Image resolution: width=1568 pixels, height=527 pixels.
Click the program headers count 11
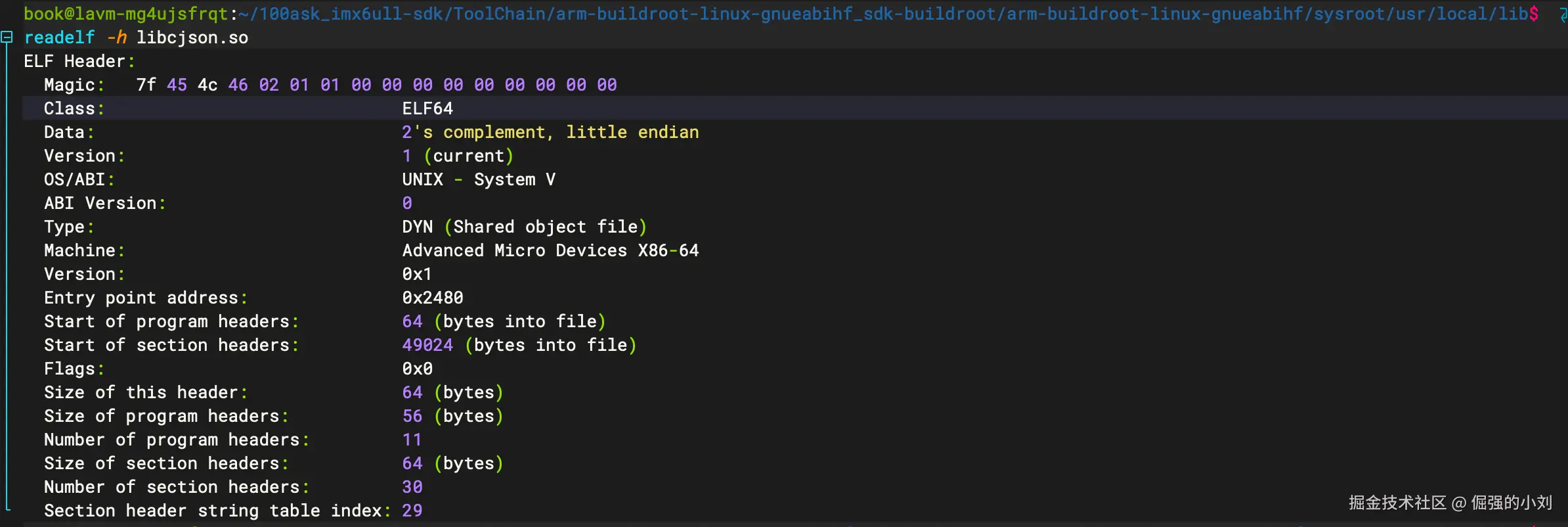pyautogui.click(x=412, y=440)
